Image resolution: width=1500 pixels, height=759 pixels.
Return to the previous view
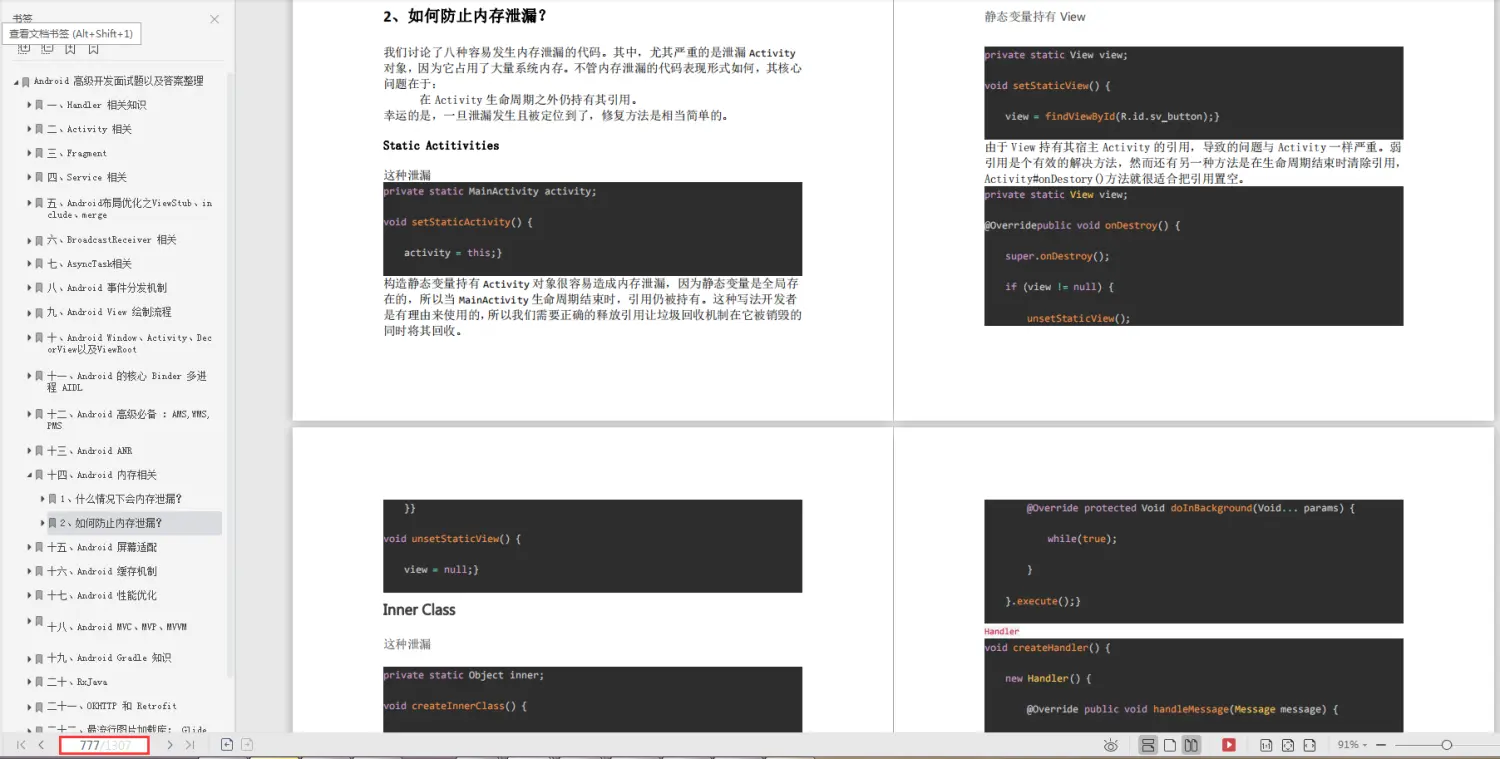pyautogui.click(x=227, y=745)
